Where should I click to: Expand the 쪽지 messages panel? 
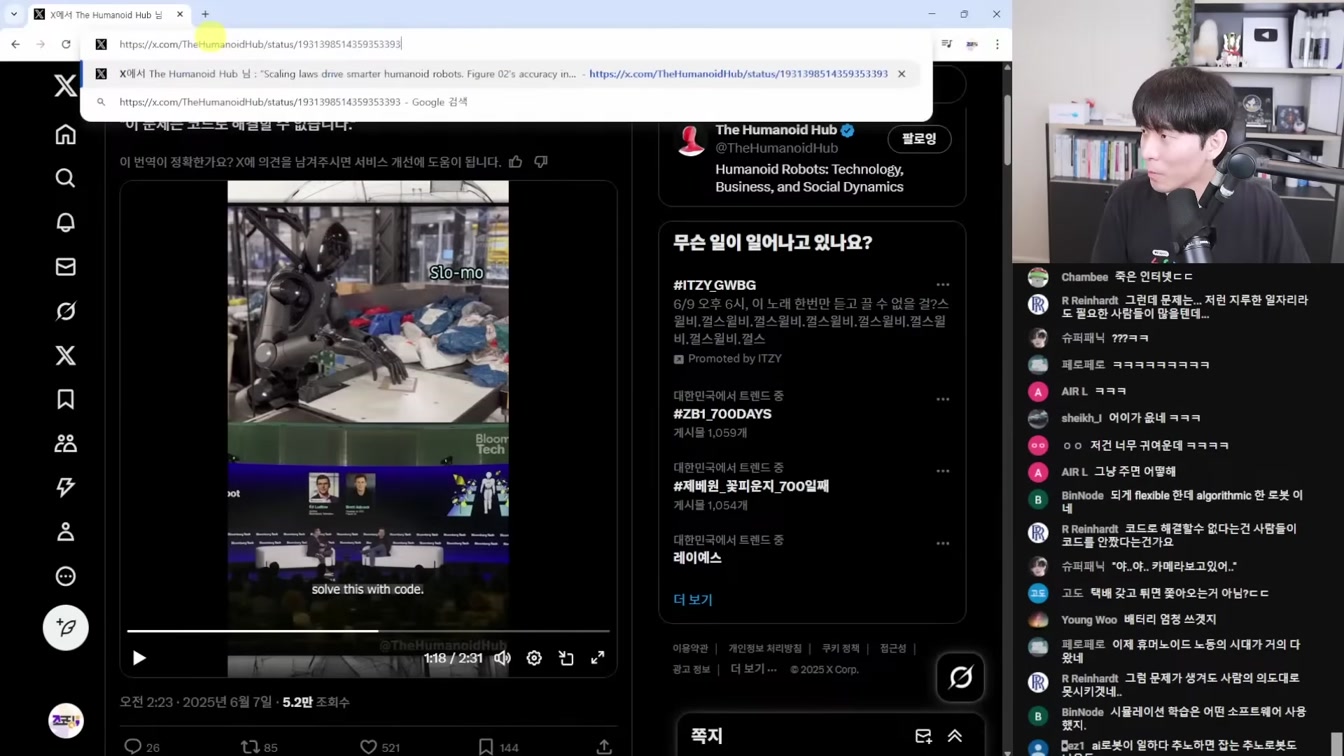tap(955, 736)
